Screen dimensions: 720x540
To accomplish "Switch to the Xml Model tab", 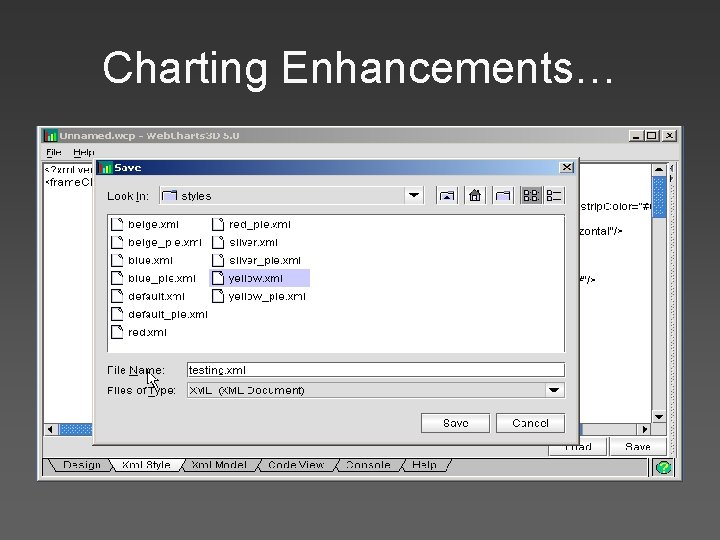I will pyautogui.click(x=219, y=465).
